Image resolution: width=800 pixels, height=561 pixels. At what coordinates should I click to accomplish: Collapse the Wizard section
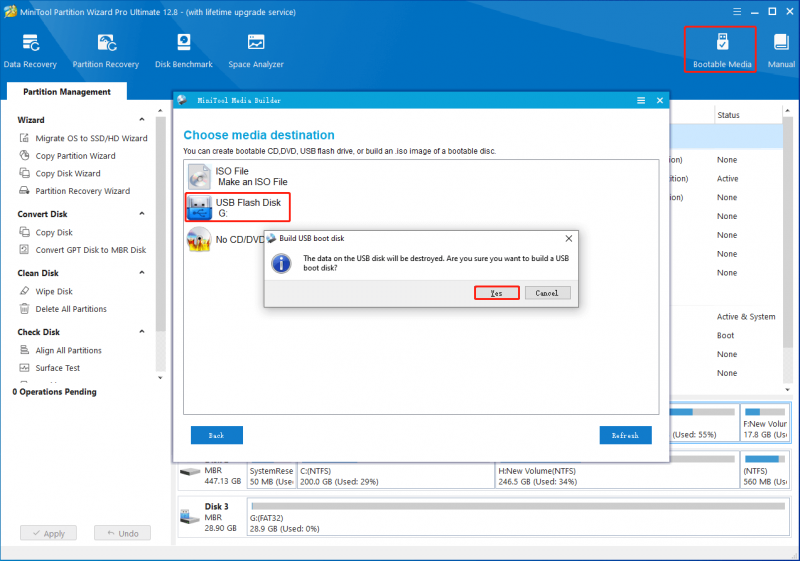[x=142, y=119]
